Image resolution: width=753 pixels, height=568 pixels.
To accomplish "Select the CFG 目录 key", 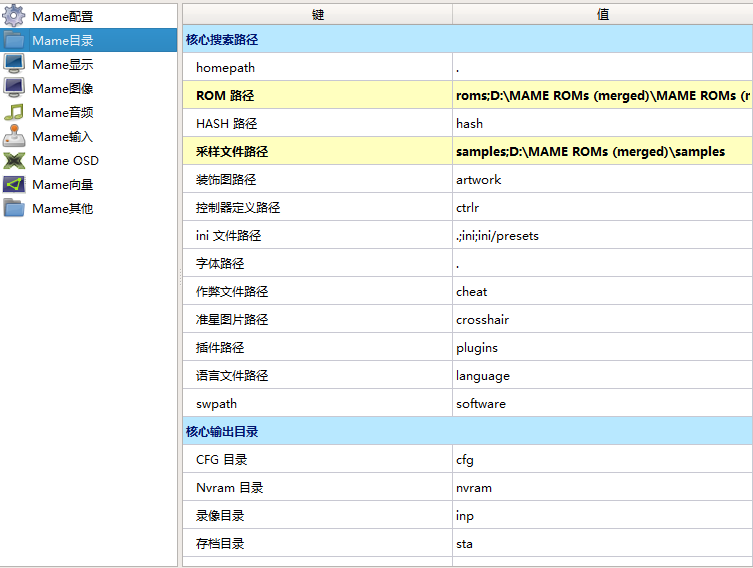I will [317, 459].
